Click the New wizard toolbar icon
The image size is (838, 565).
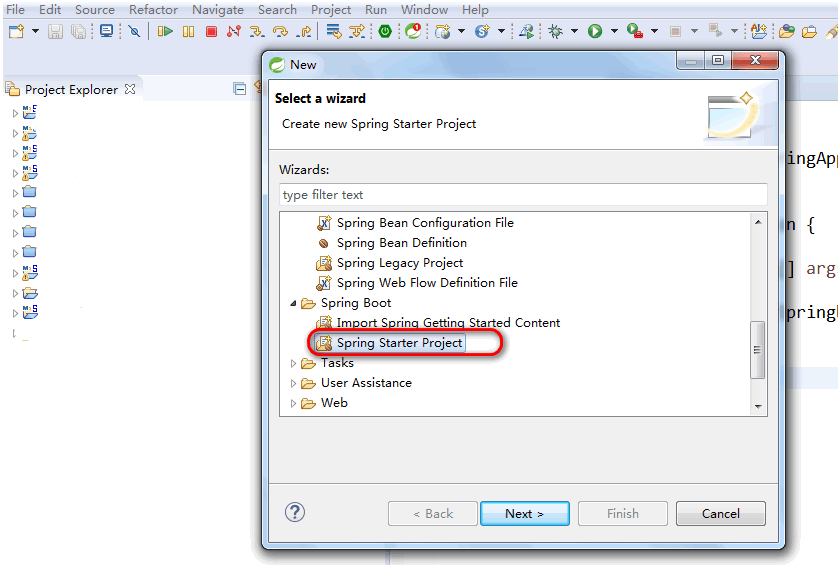(17, 32)
